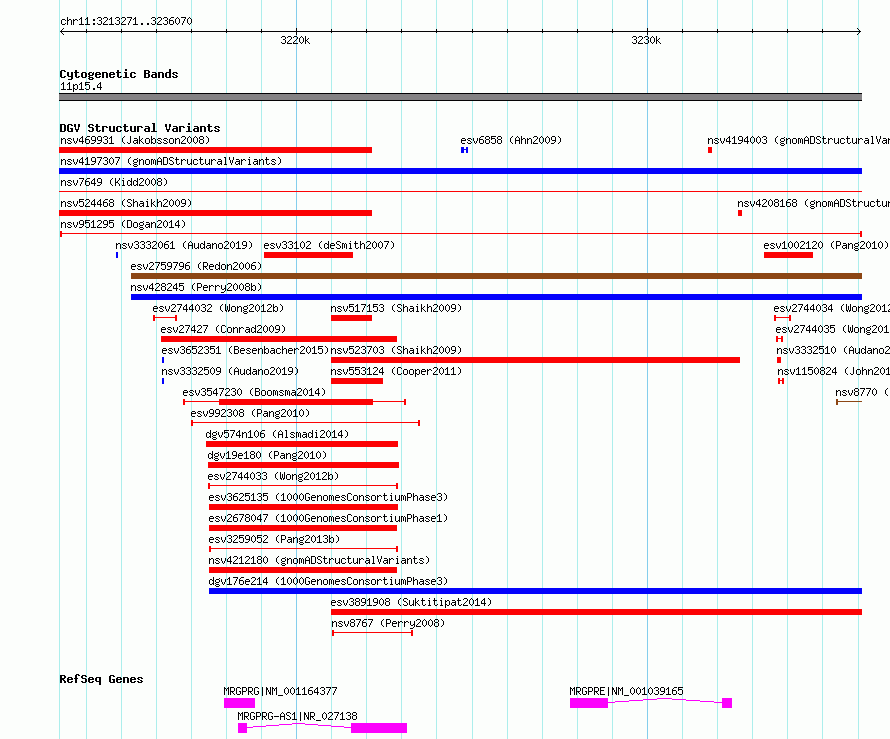Click the nsv553124 (Cooper2011) label

pos(396,371)
